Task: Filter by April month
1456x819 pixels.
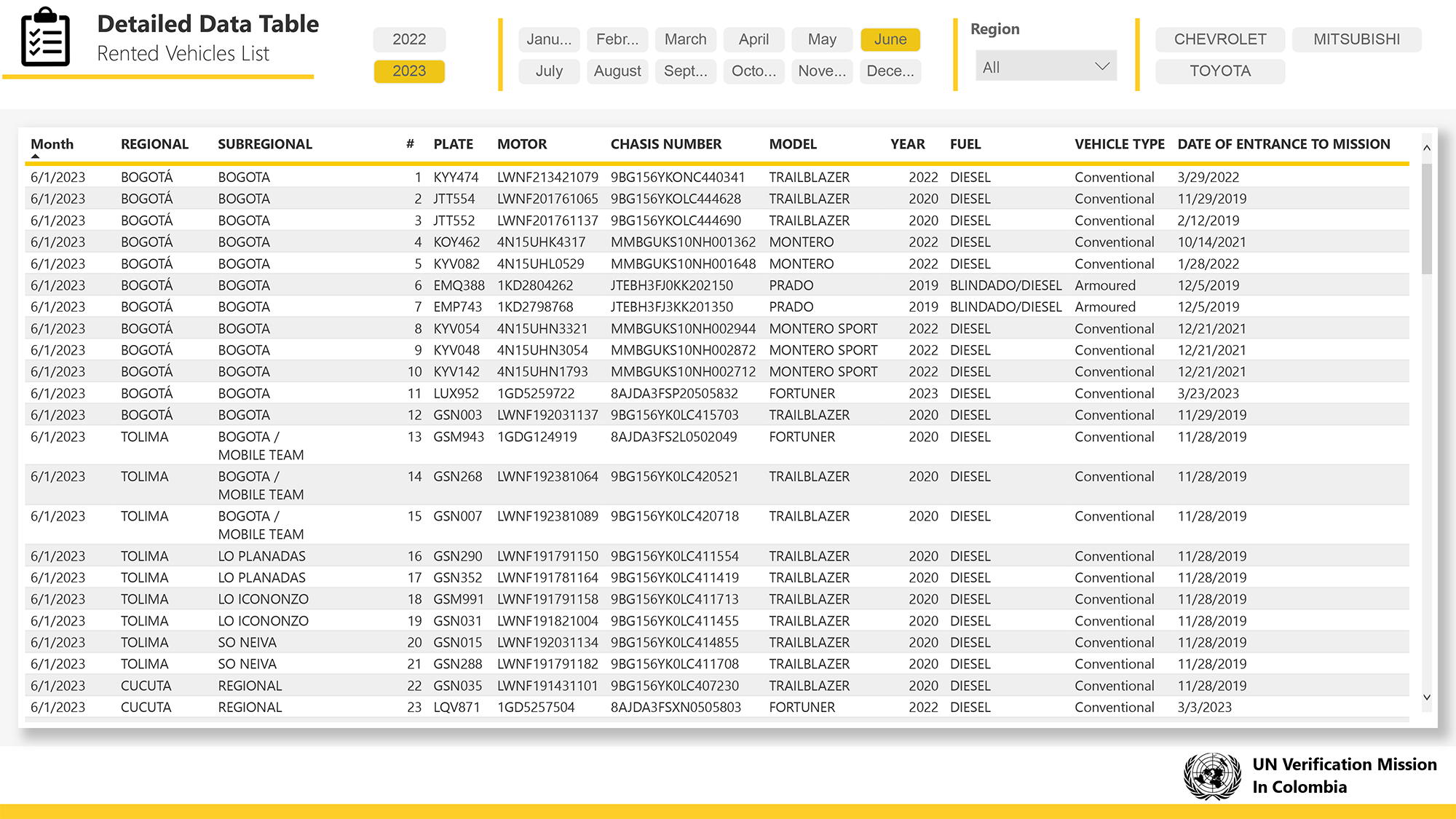Action: pyautogui.click(x=754, y=39)
